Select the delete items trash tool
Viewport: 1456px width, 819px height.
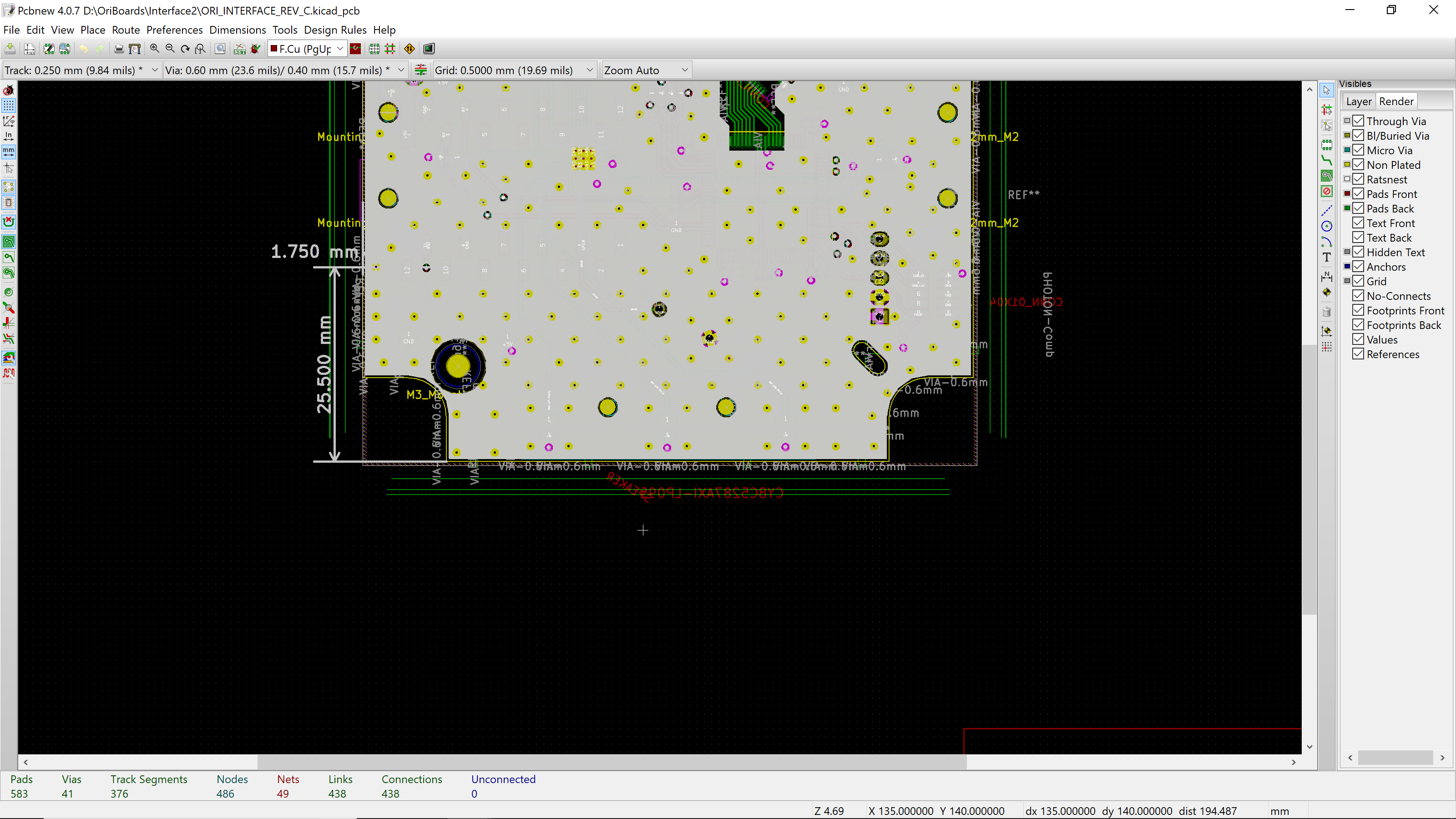pos(1327,312)
